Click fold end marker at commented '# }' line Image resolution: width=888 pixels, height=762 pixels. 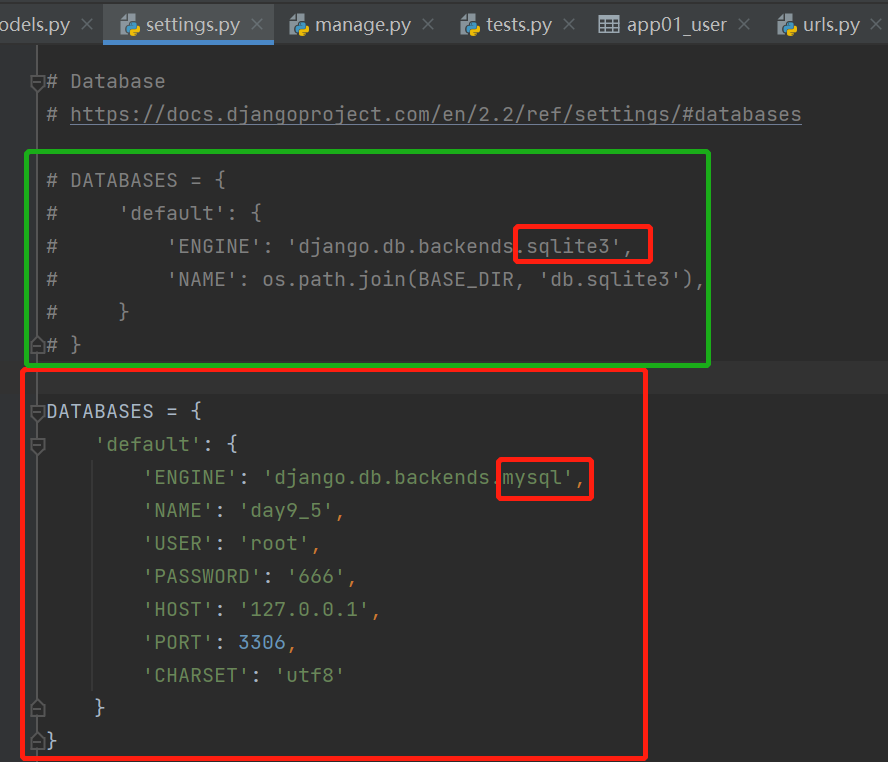click(x=37, y=345)
